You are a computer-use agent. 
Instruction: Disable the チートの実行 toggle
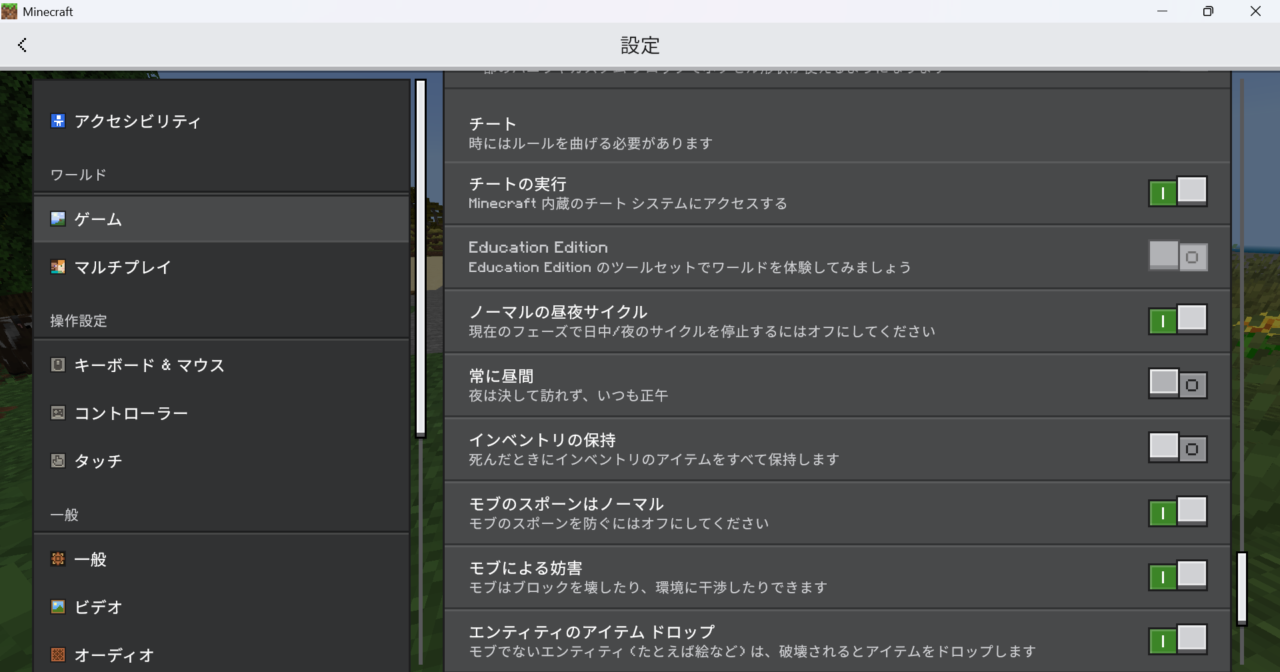tap(1178, 192)
